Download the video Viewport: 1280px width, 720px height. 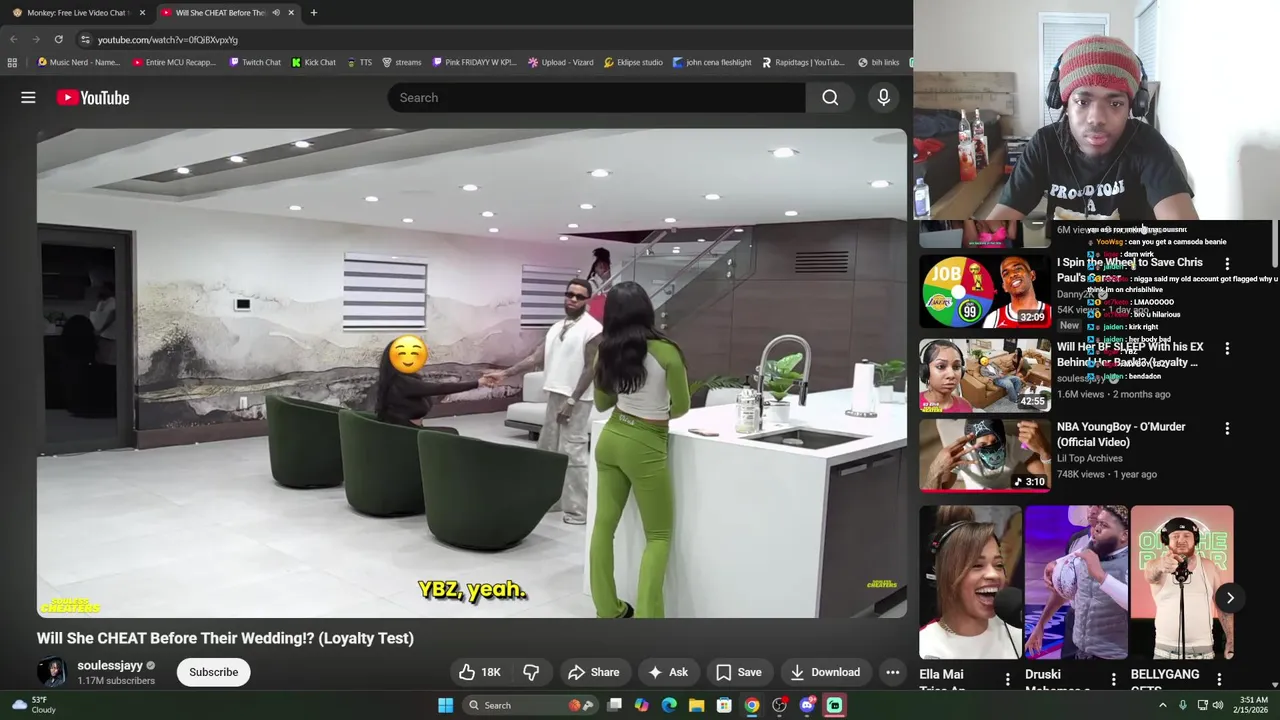825,672
